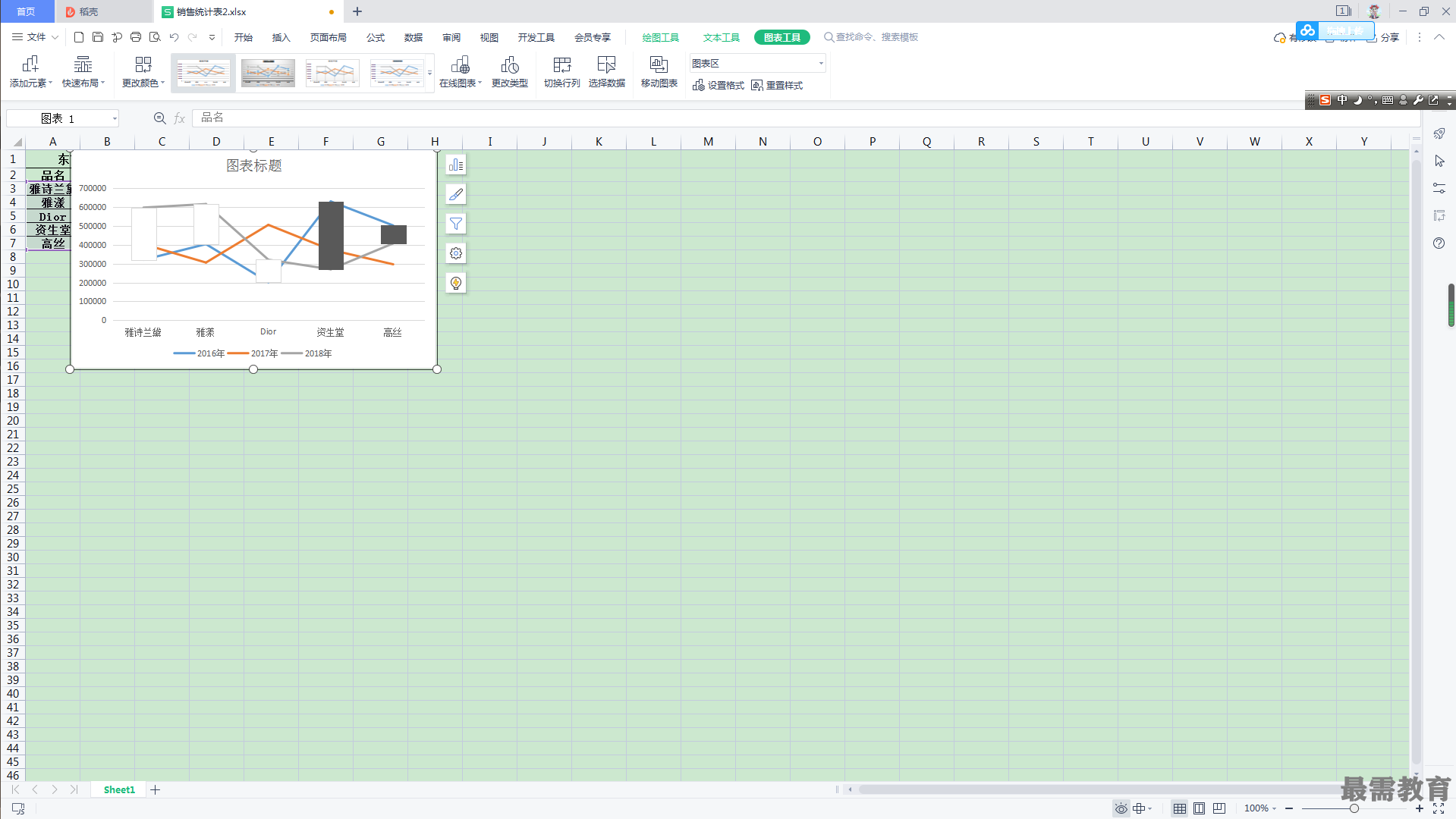The image size is (1456, 819).
Task: Click the zoom slider handle in the status bar
Action: (x=1354, y=808)
